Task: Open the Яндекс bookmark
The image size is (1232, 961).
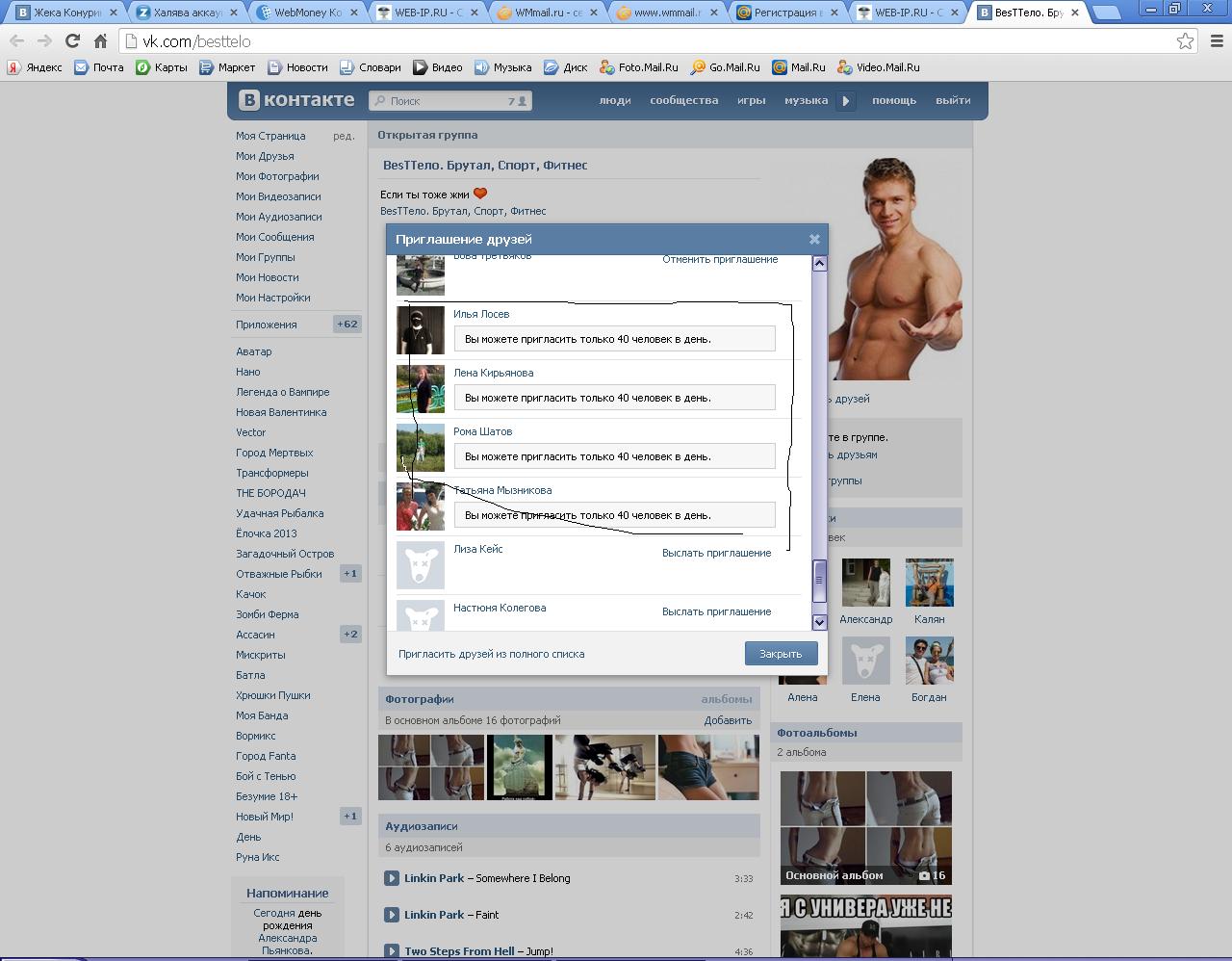Action: pos(35,67)
